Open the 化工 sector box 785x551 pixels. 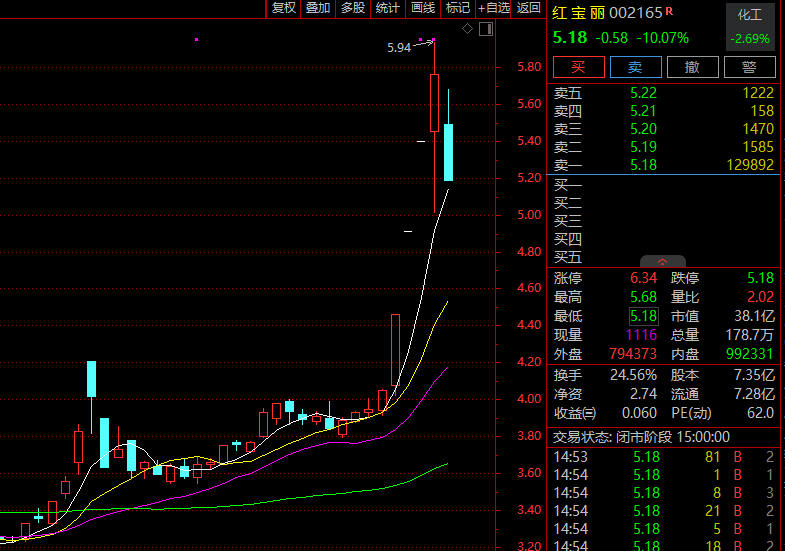pyautogui.click(x=749, y=27)
